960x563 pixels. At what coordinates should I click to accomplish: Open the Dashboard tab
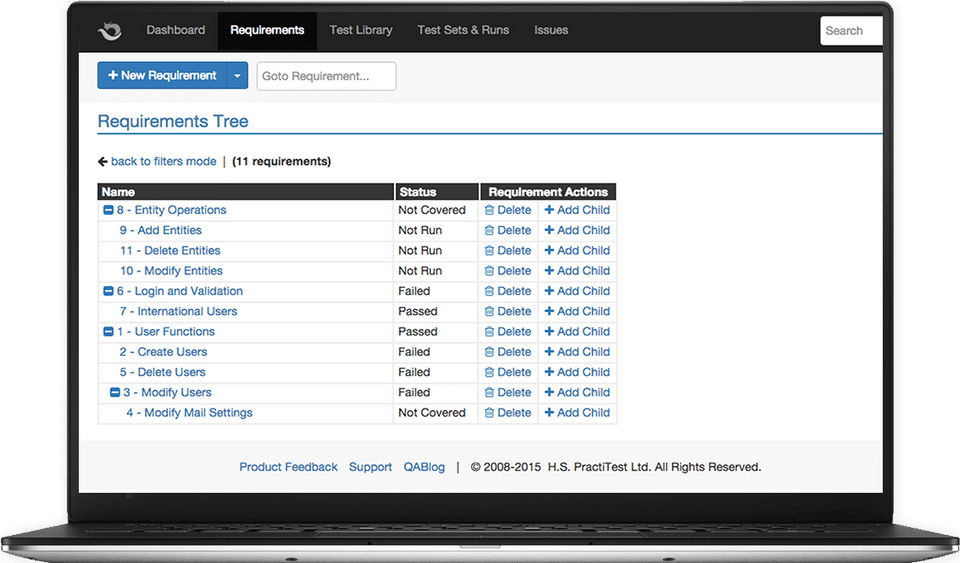tap(176, 30)
